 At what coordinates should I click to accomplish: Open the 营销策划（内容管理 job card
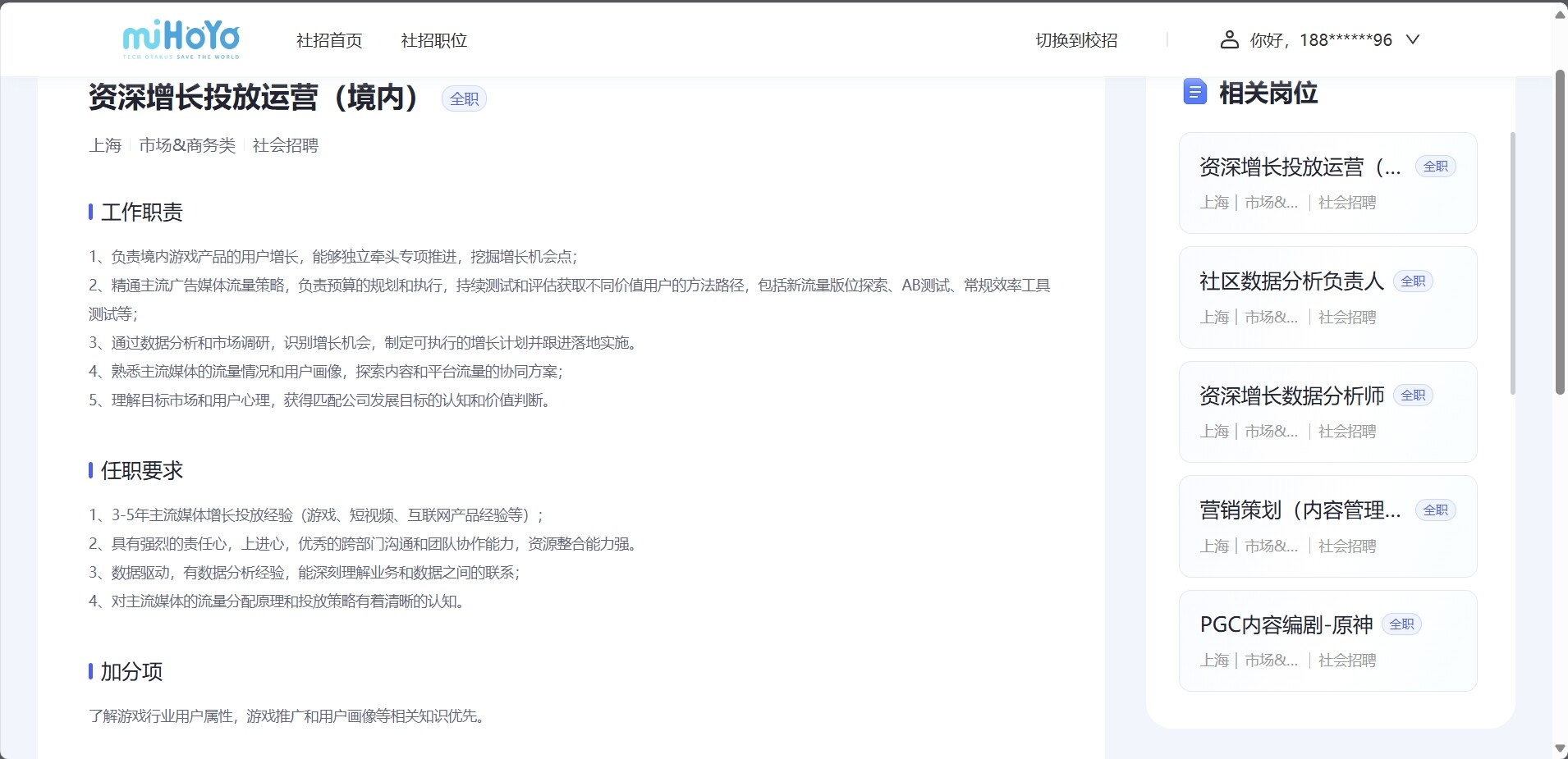(1299, 510)
